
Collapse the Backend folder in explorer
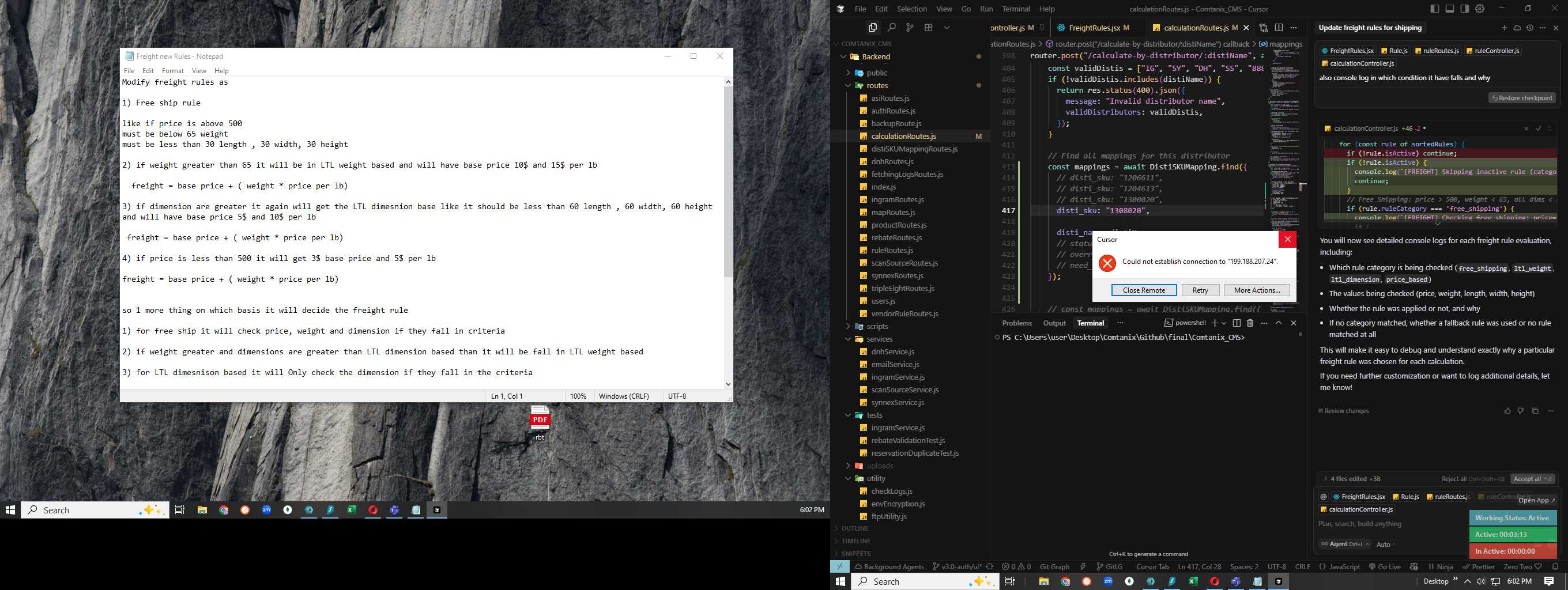pos(843,56)
